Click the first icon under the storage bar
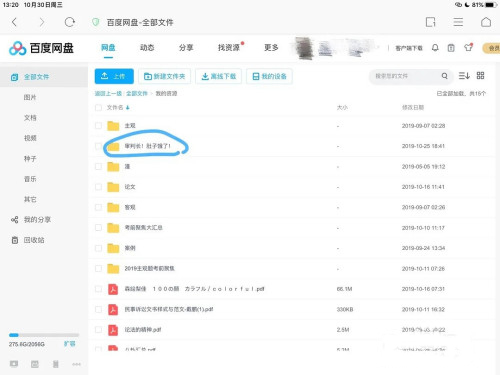500x375 pixels. click(14, 364)
